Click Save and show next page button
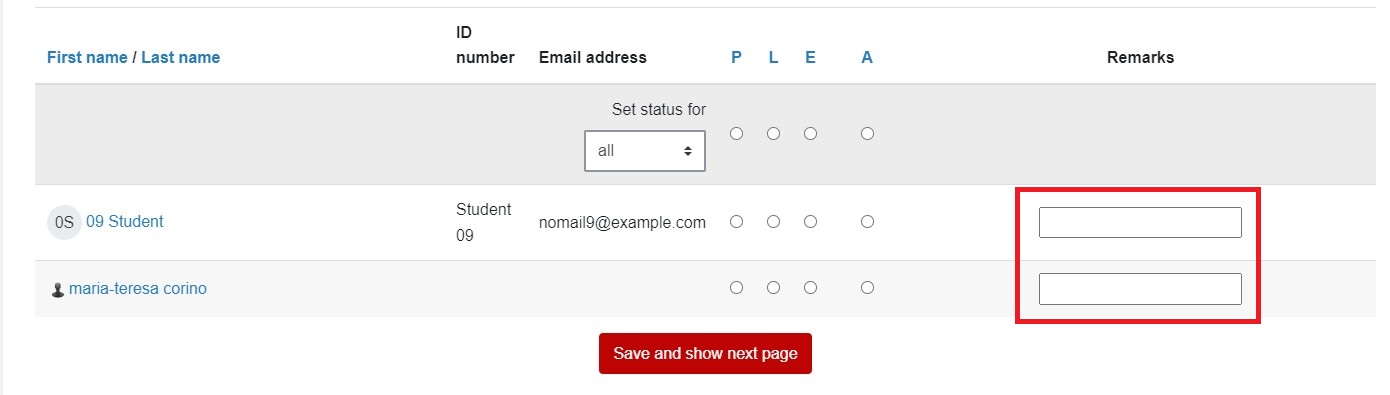1390x395 pixels. (x=705, y=354)
